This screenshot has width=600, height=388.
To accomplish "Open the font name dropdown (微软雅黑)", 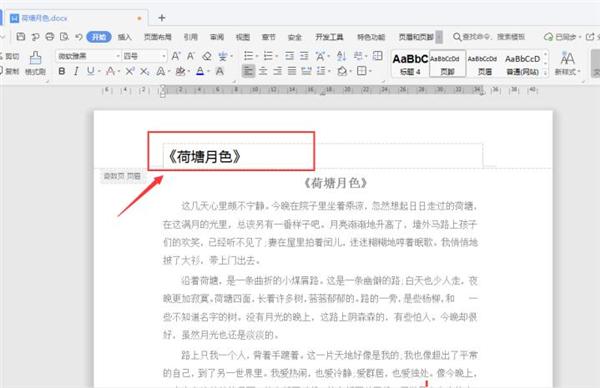I will pyautogui.click(x=117, y=57).
